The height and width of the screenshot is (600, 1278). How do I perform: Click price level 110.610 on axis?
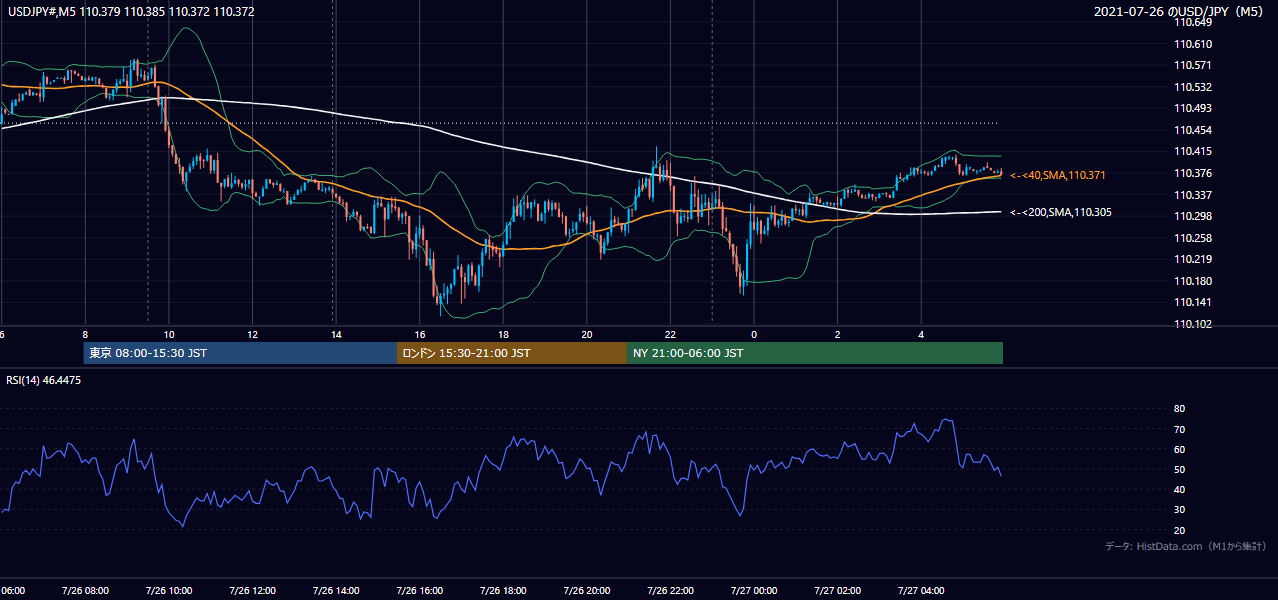(1193, 44)
